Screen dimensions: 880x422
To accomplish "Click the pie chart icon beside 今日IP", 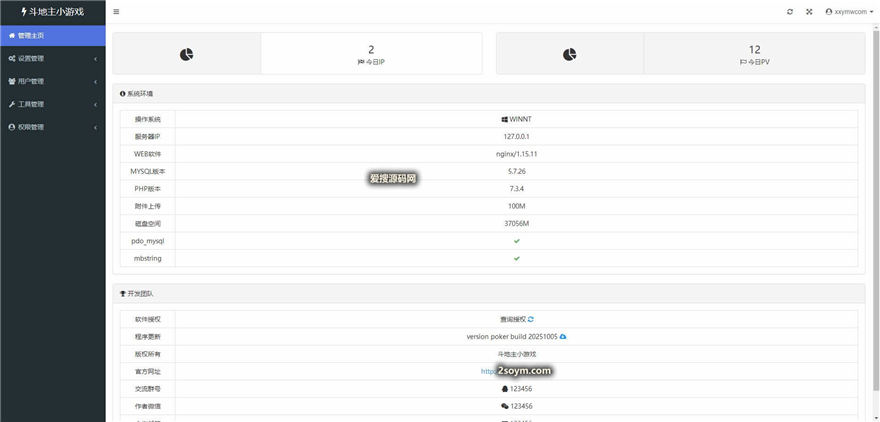I will pos(186,54).
